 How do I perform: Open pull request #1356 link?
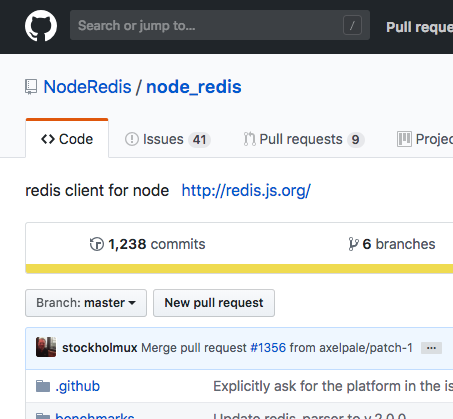(x=268, y=348)
